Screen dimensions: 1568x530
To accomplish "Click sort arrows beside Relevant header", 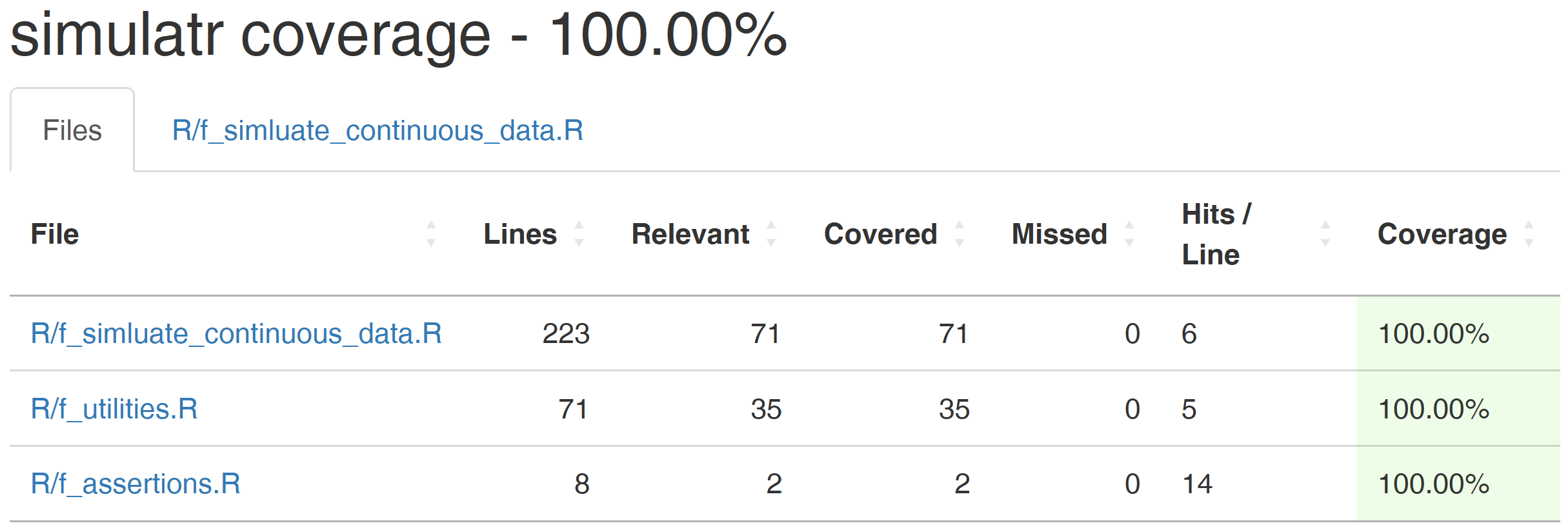I will click(x=771, y=233).
